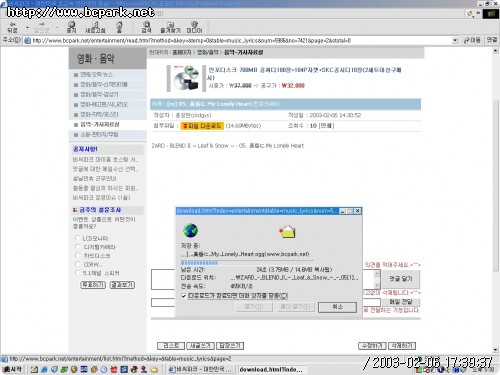The width and height of the screenshot is (500, 375).
Task: Click the 메일 전달 button
Action: point(401,302)
